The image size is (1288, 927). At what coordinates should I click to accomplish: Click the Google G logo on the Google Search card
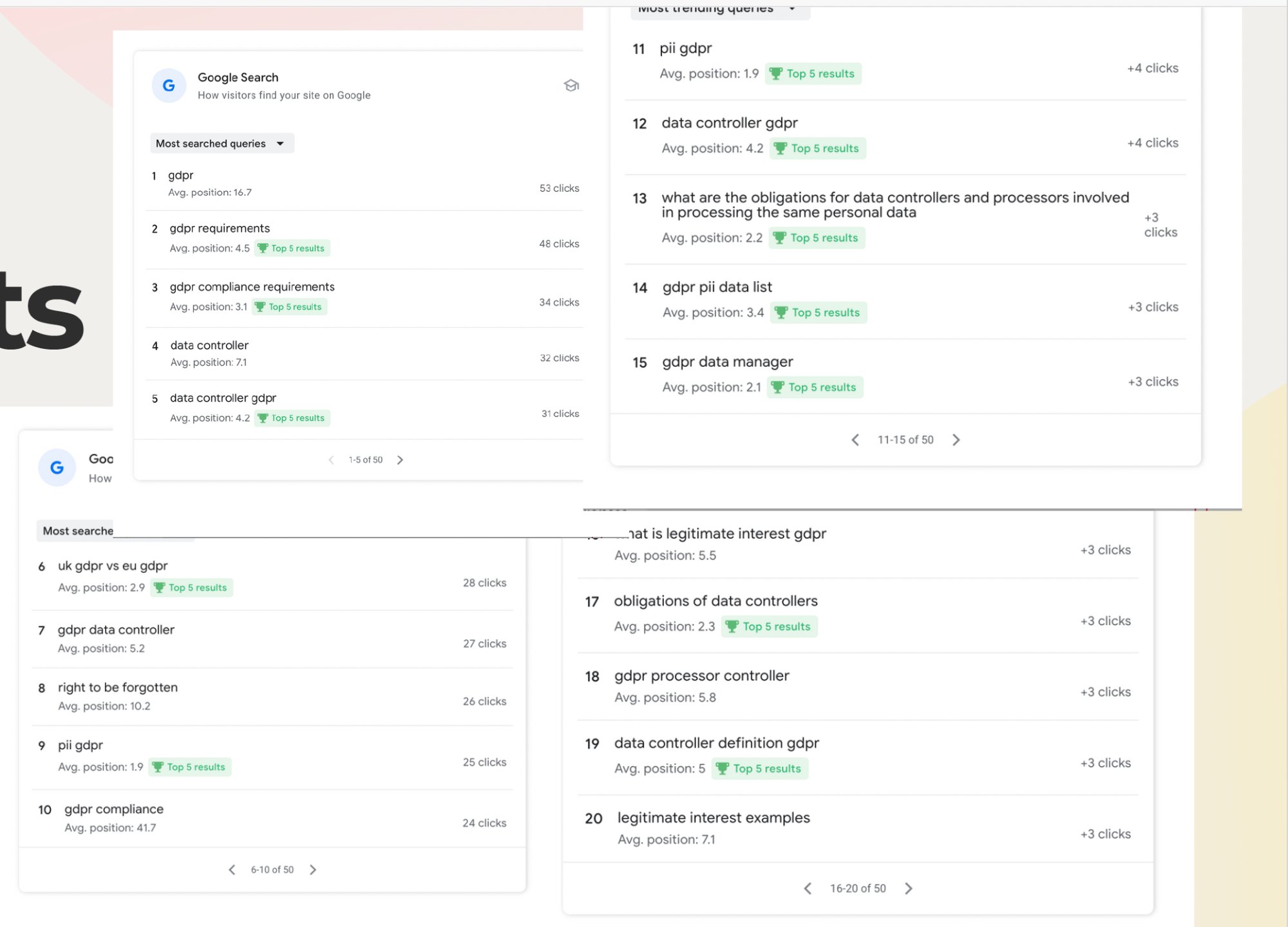168,86
